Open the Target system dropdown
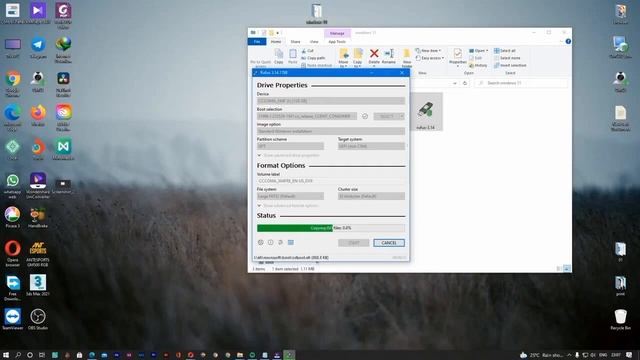This screenshot has height=360, width=640. tap(371, 146)
